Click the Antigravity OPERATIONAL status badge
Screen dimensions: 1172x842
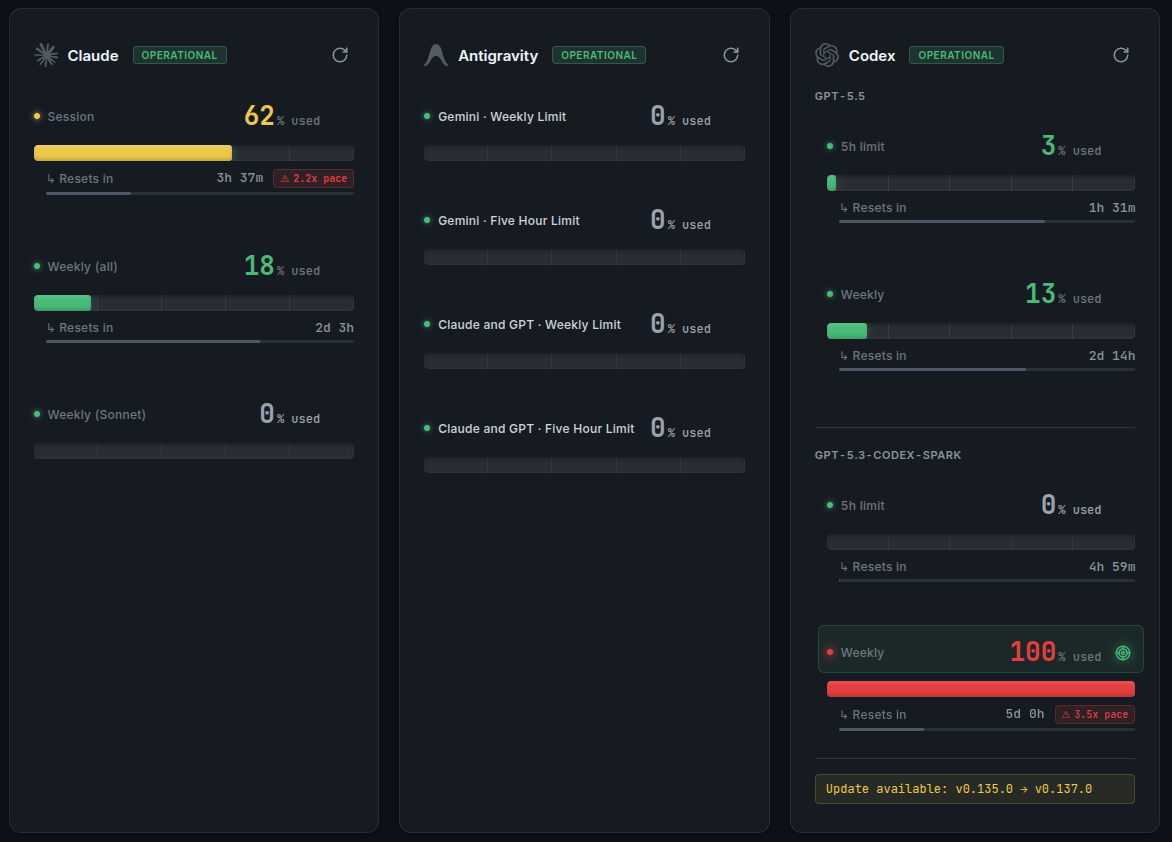click(599, 55)
